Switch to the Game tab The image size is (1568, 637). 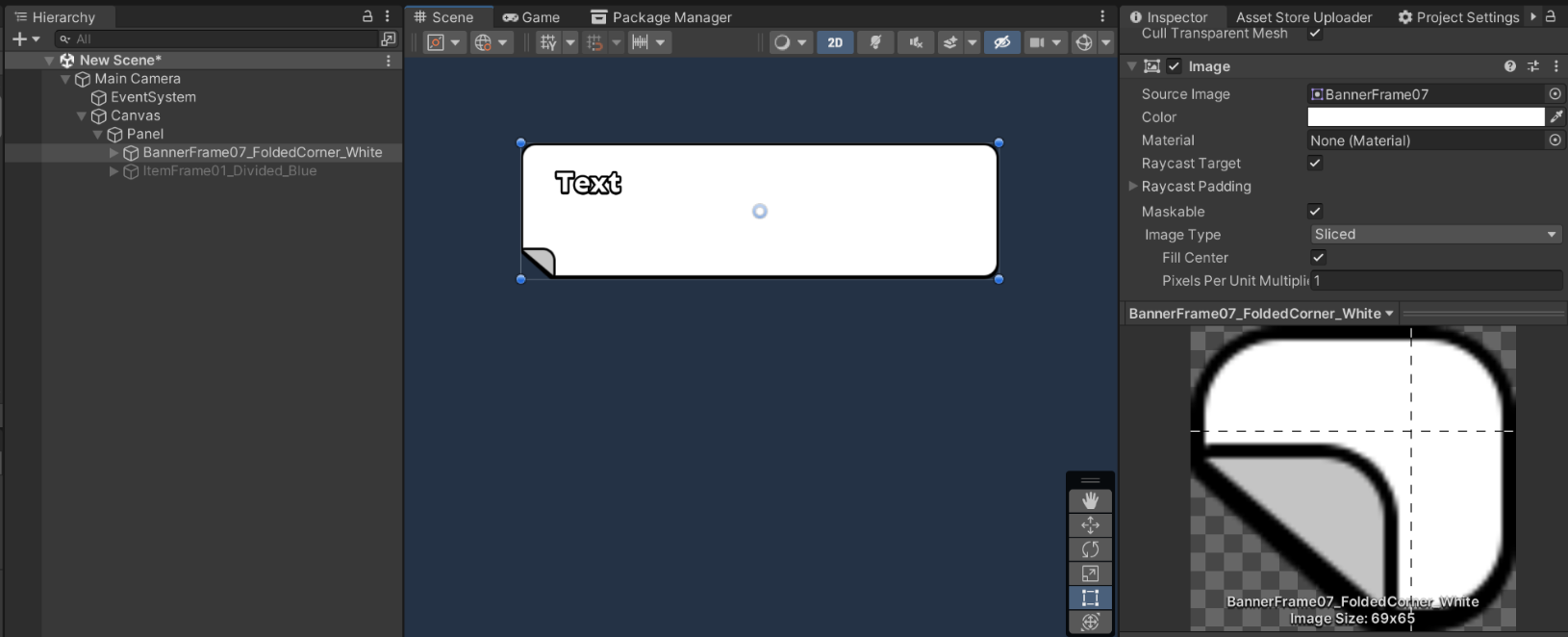pos(531,17)
